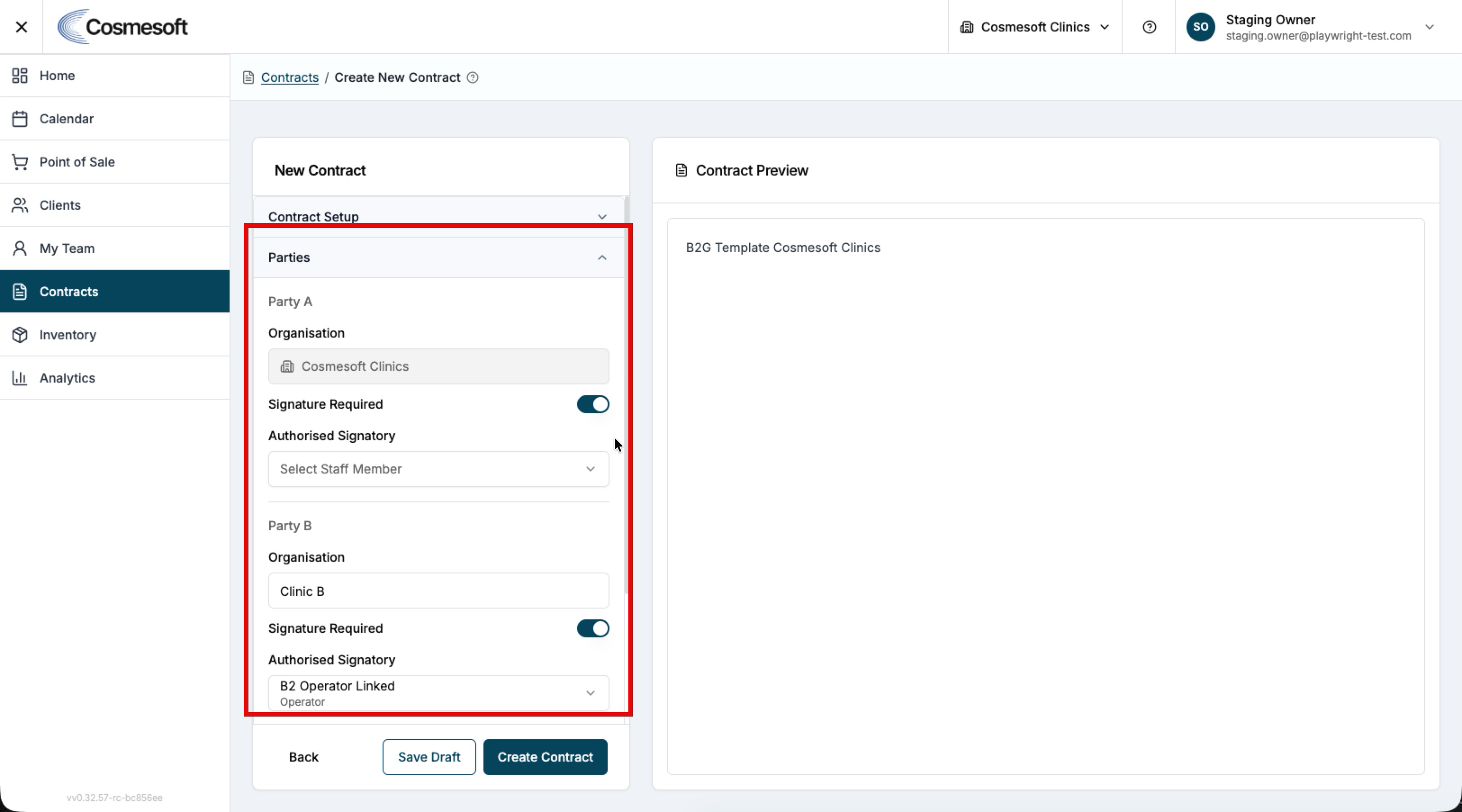Click the Party B heading text
The width and height of the screenshot is (1462, 812).
tap(289, 525)
